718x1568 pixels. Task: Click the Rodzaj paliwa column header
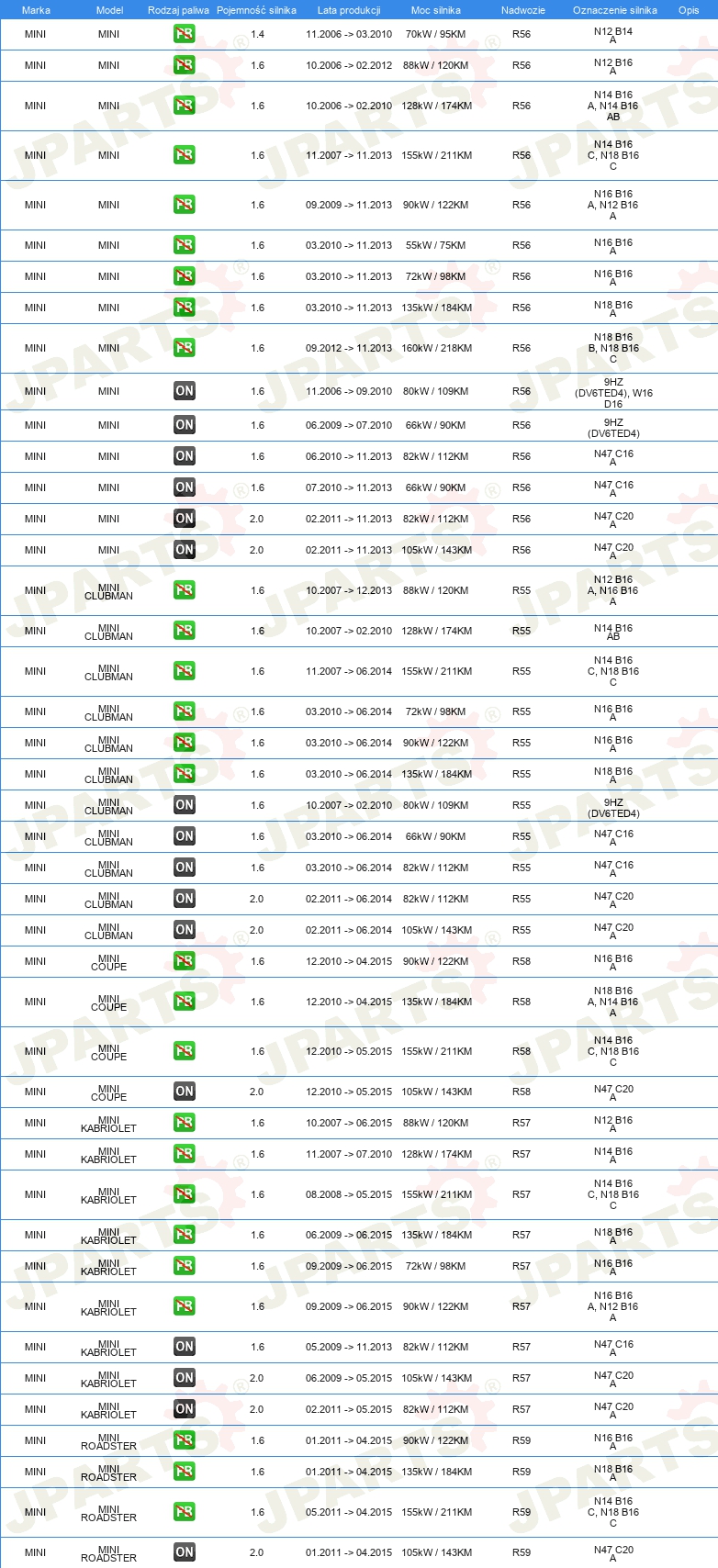pyautogui.click(x=178, y=10)
